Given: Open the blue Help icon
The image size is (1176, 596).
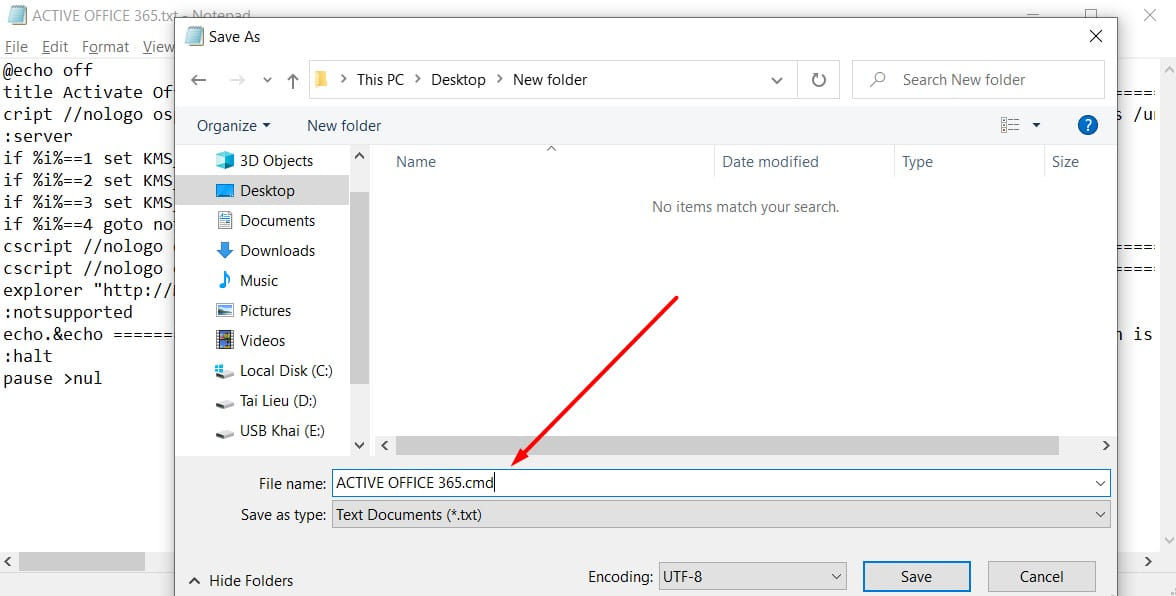Looking at the screenshot, I should click(1088, 125).
